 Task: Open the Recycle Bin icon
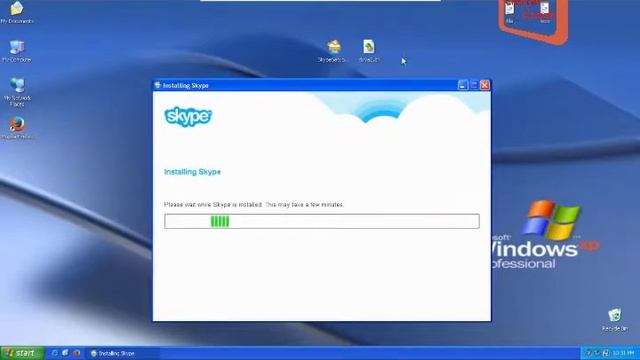(x=614, y=320)
